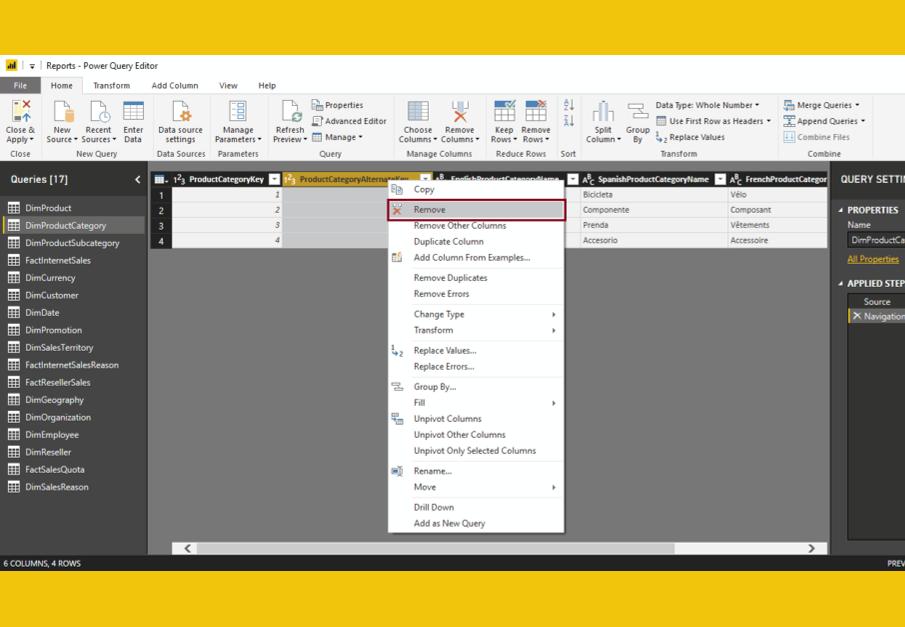Click the Choose Columns icon

coord(418,112)
